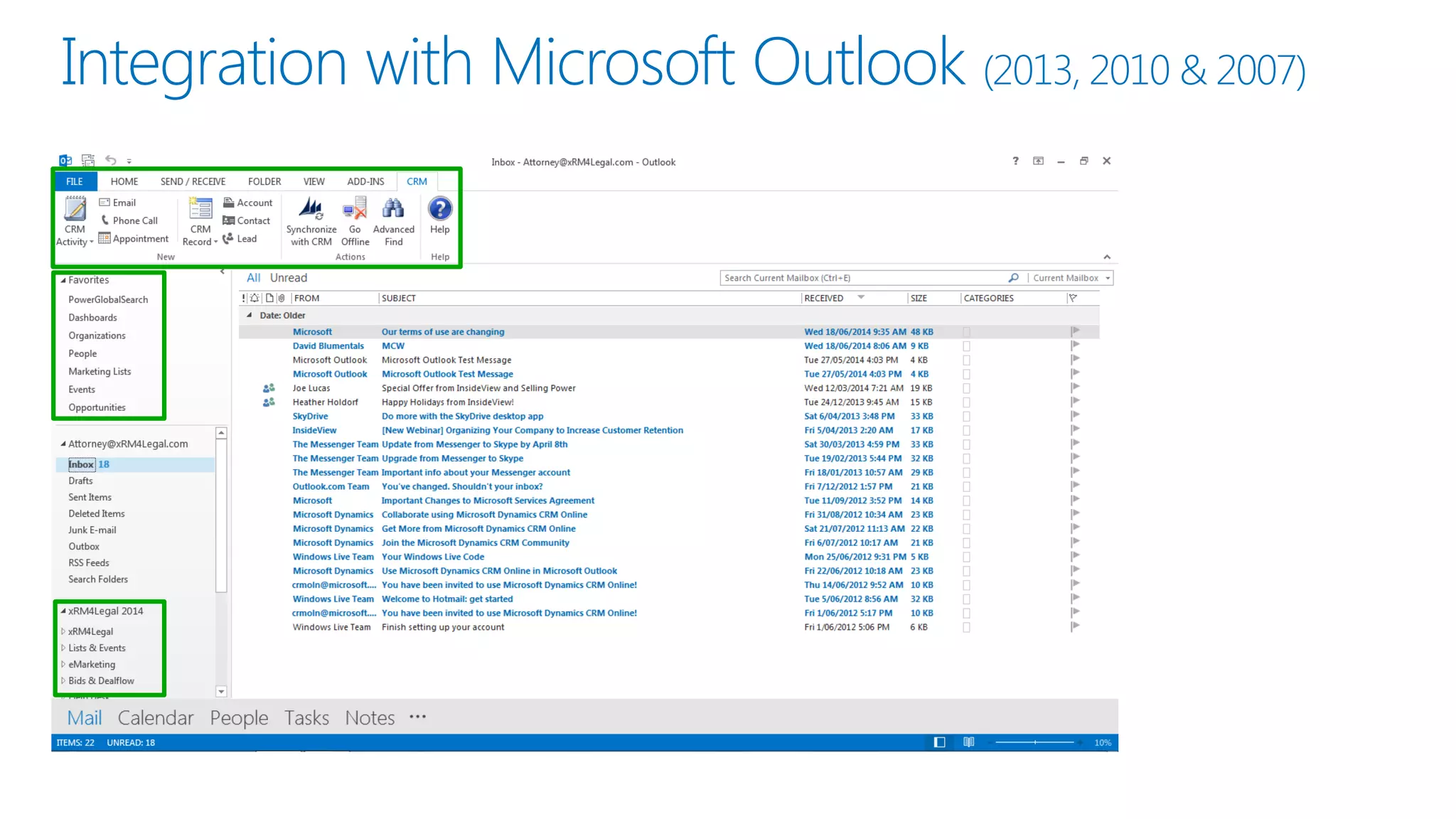This screenshot has width=1456, height=819.
Task: Click the Outlook help question mark
Action: 1015,161
